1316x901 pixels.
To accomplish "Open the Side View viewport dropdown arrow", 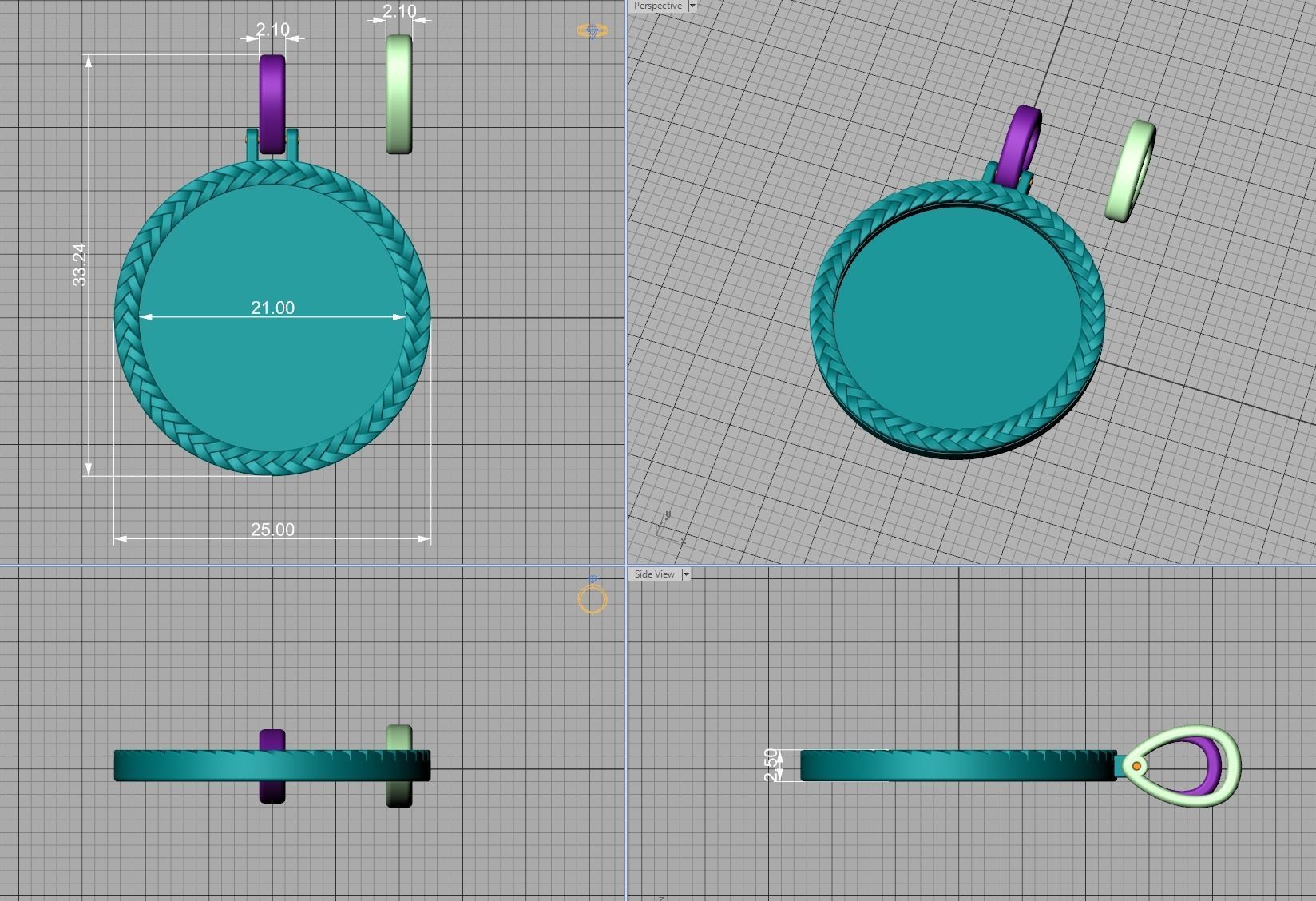I will pyautogui.click(x=686, y=574).
